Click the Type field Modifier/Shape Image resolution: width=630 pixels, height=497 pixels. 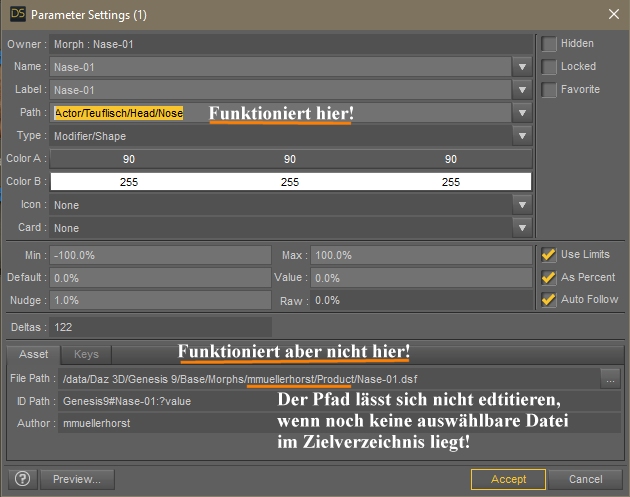tap(280, 136)
